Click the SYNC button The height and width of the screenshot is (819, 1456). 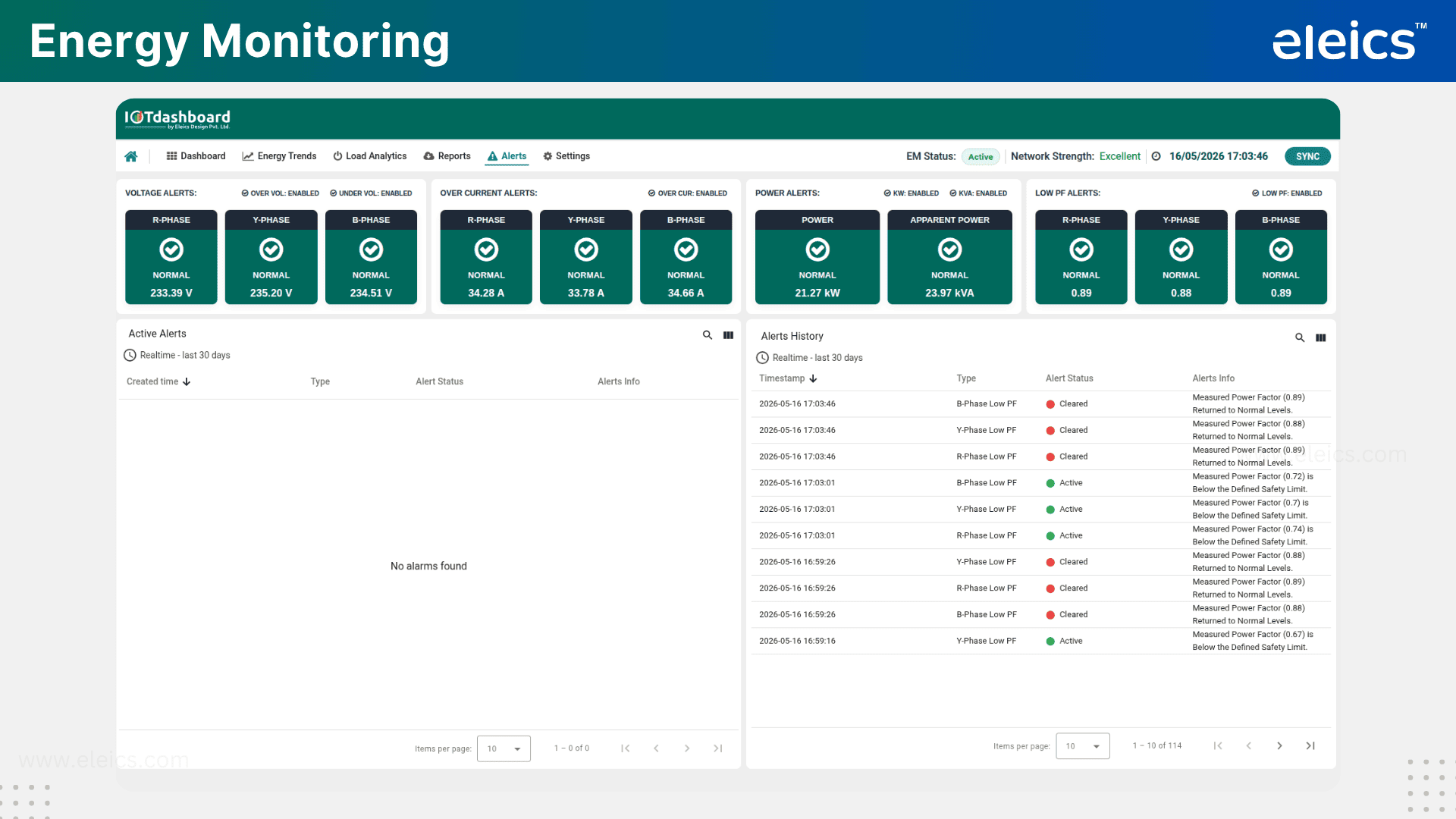1307,156
